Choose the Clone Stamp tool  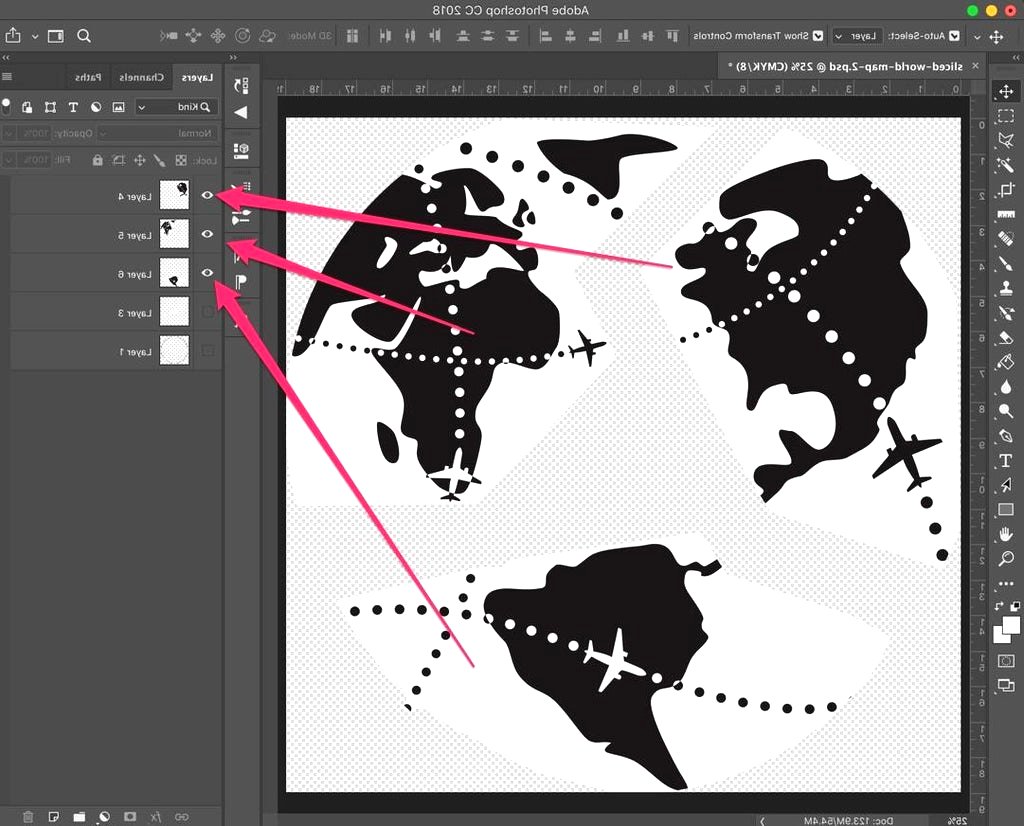(x=1005, y=288)
